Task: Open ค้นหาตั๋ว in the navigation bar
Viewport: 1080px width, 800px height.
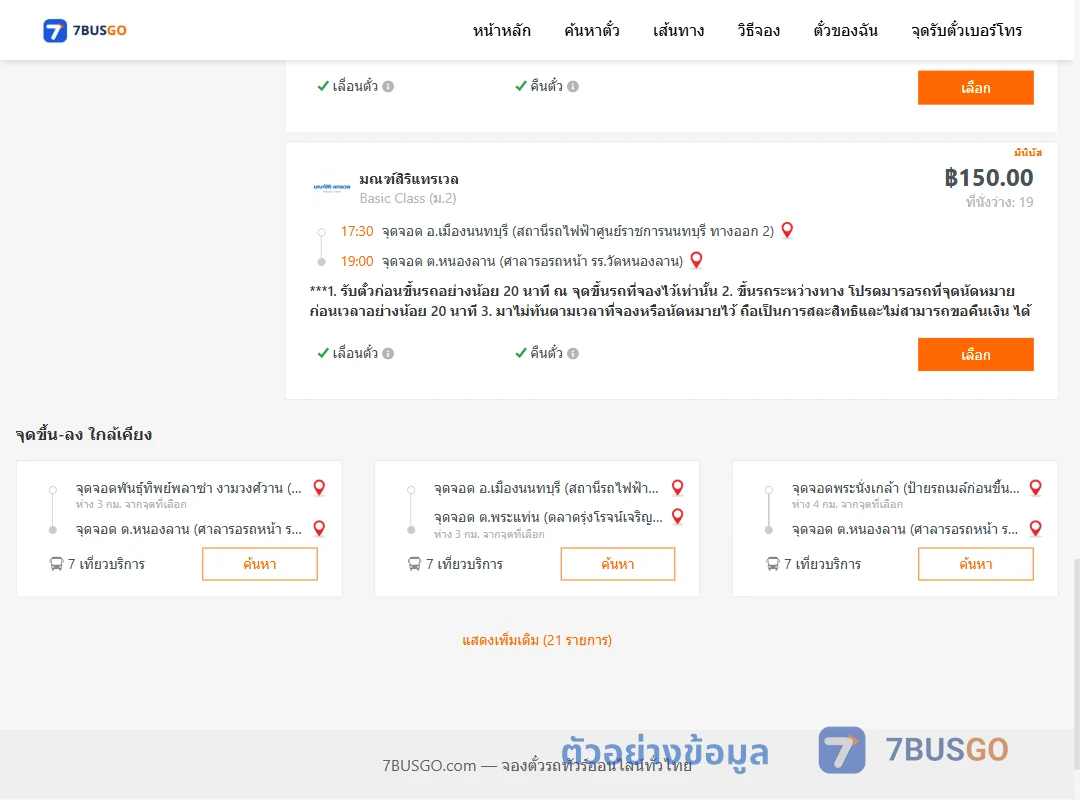Action: point(592,30)
